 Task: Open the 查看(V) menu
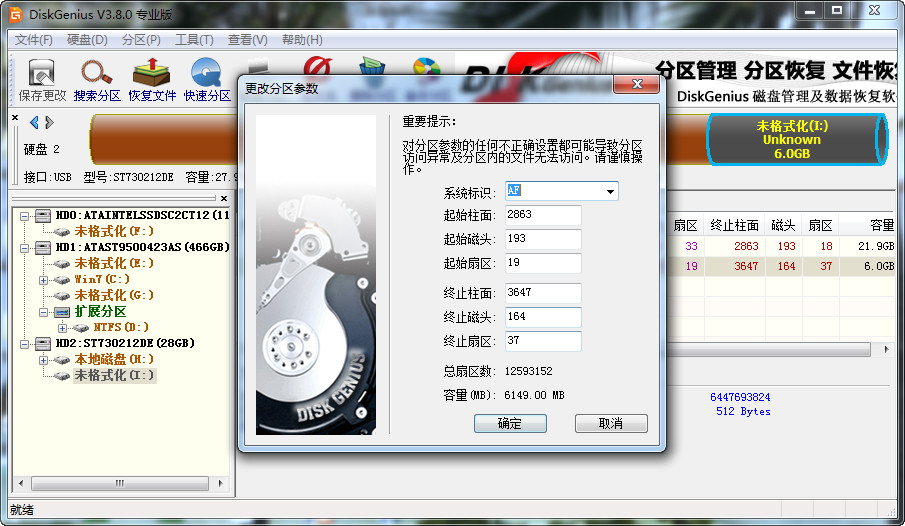pos(247,40)
